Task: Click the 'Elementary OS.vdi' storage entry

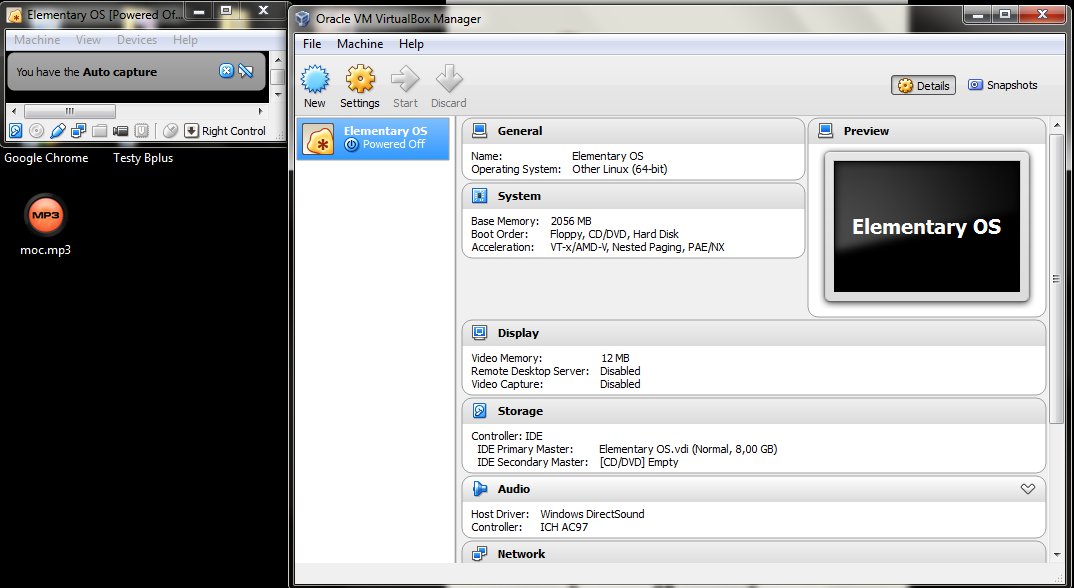Action: pyautogui.click(x=688, y=450)
